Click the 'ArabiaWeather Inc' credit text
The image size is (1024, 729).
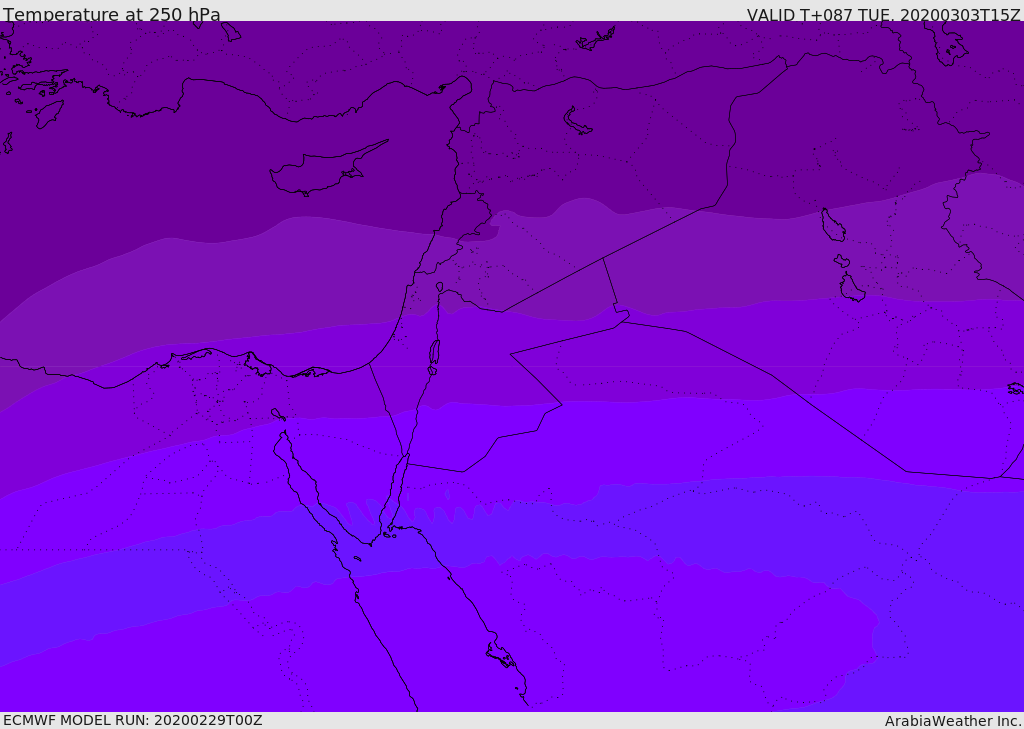953,721
